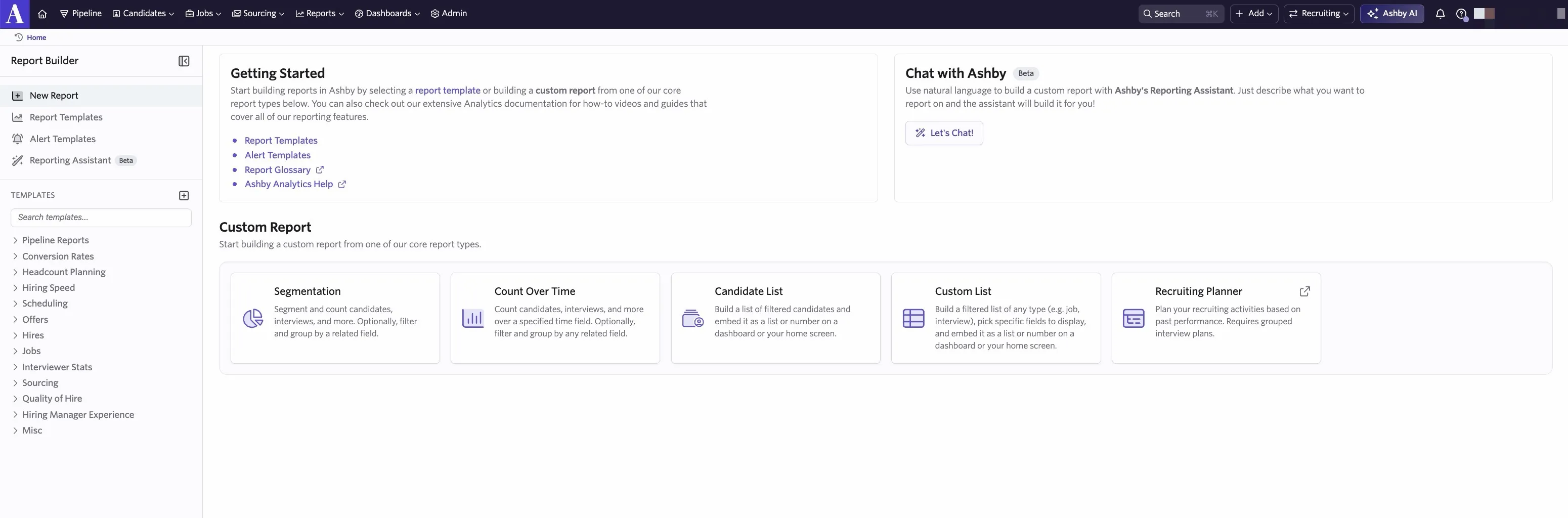This screenshot has width=1568, height=518.
Task: Click the Custom List table icon
Action: tap(913, 318)
